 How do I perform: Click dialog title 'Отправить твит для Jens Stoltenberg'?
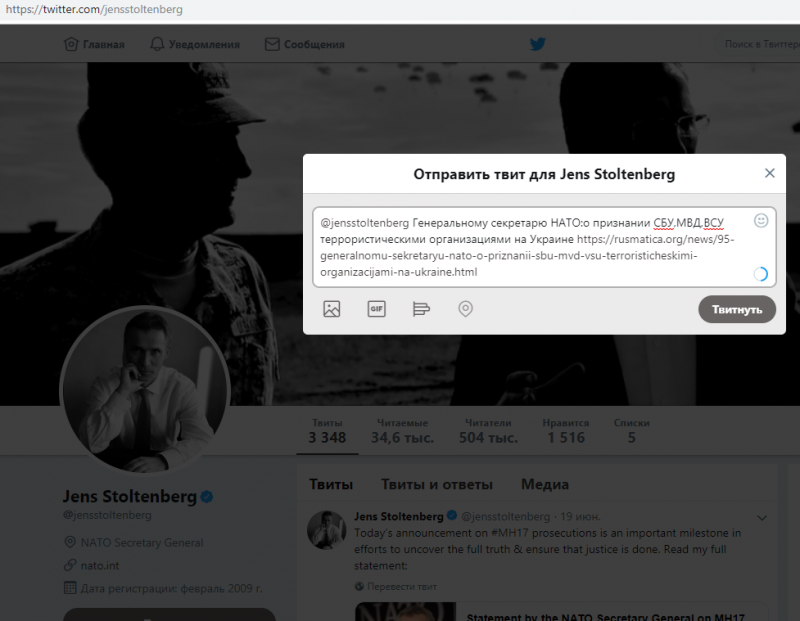coord(544,174)
